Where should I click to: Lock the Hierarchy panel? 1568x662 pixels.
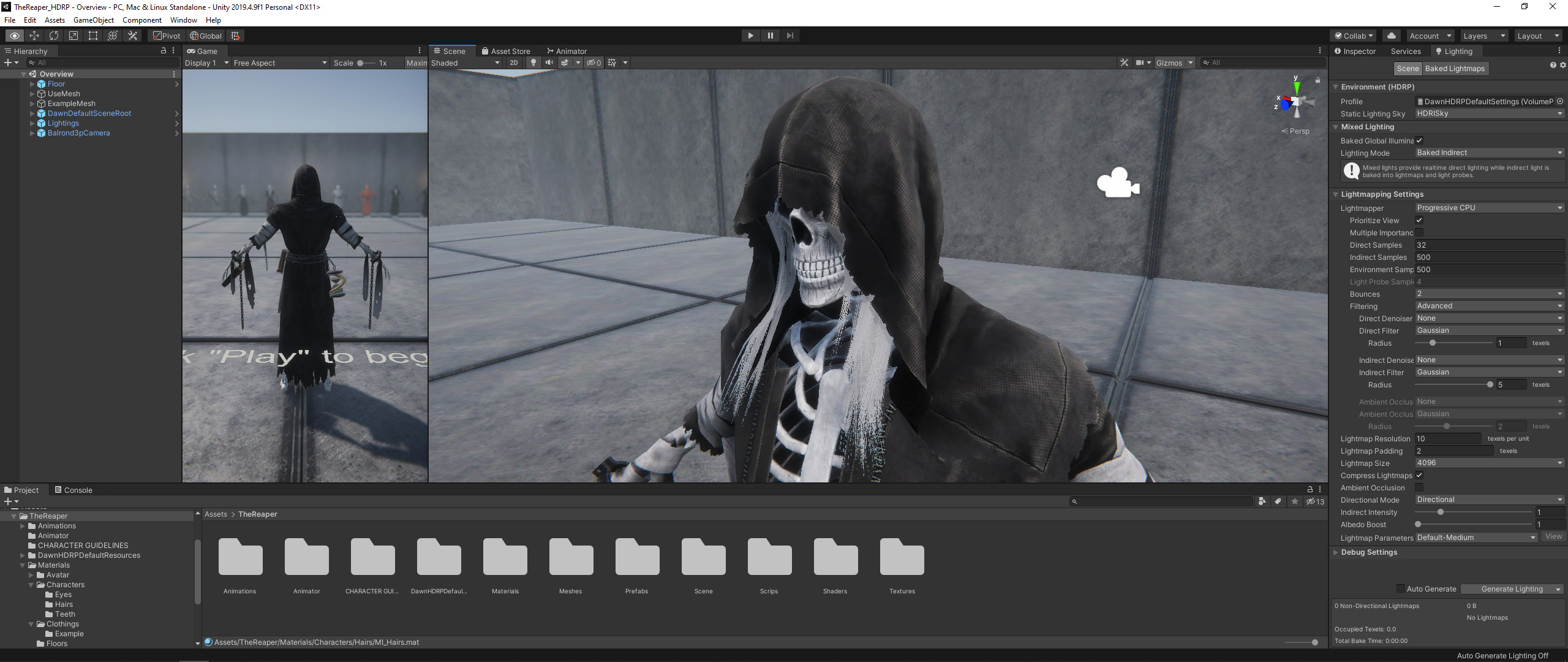[x=163, y=51]
